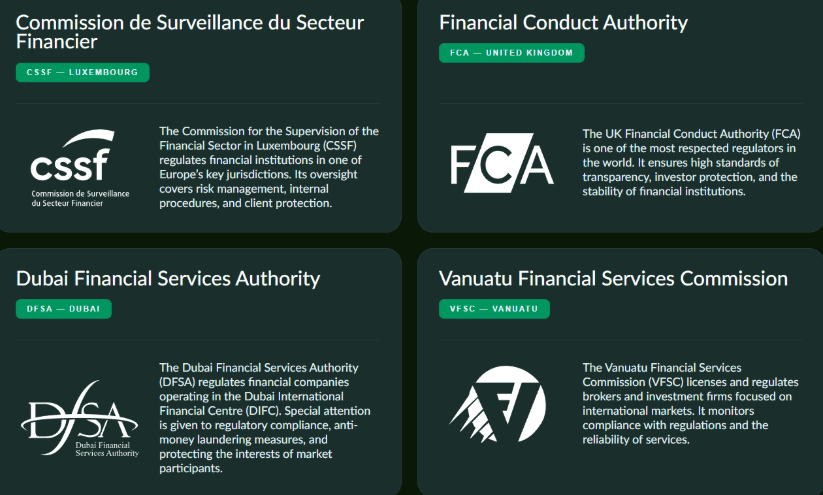
Task: Click the divider line in the VFSC card
Action: (x=620, y=340)
